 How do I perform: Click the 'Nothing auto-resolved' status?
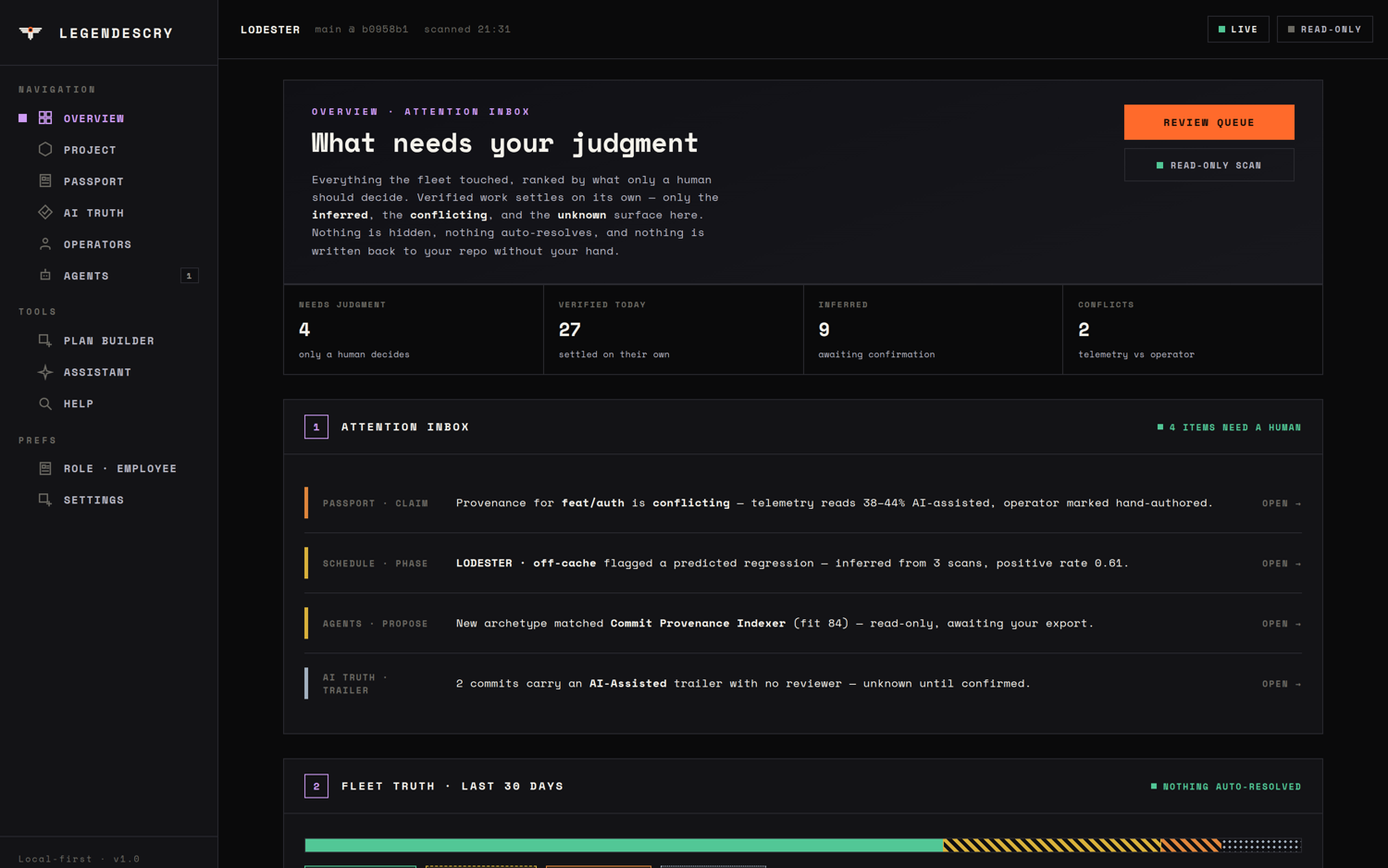tap(1225, 787)
